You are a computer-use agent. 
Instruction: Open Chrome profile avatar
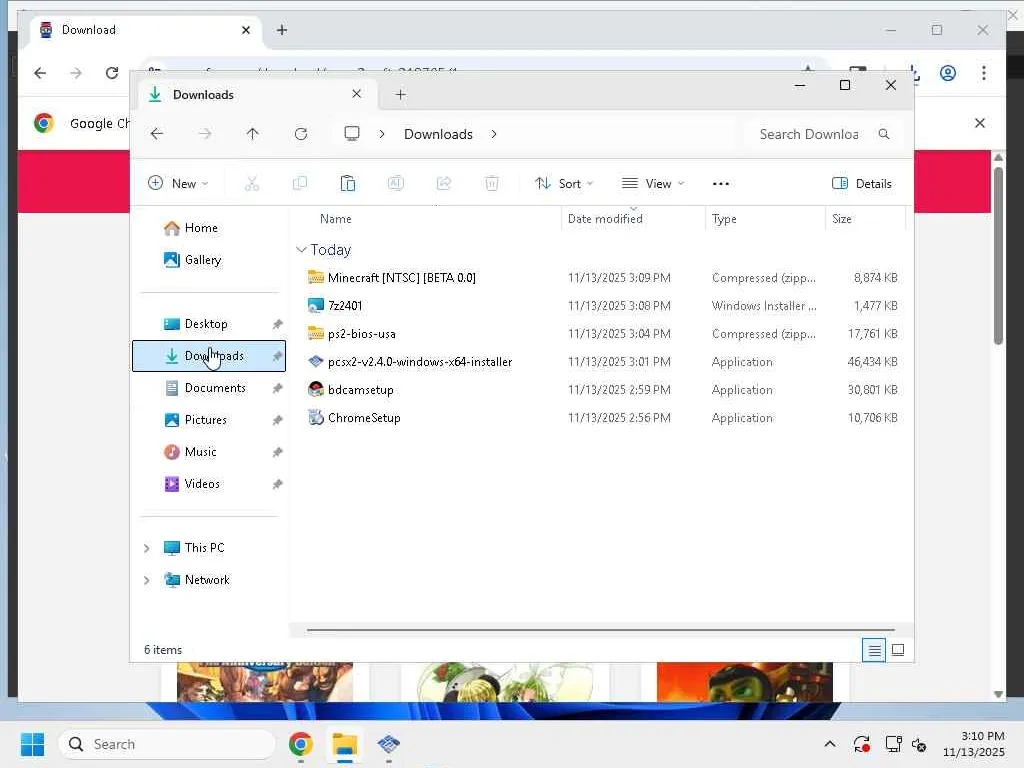(x=948, y=72)
